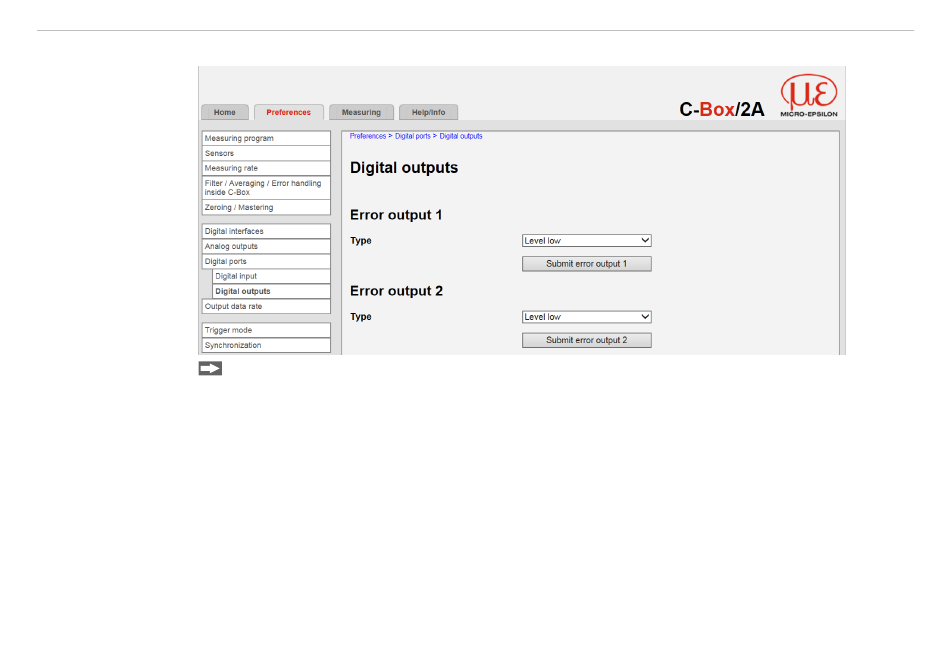Click Preferences breadcrumb link
The height and width of the screenshot is (665, 950).
(x=368, y=136)
